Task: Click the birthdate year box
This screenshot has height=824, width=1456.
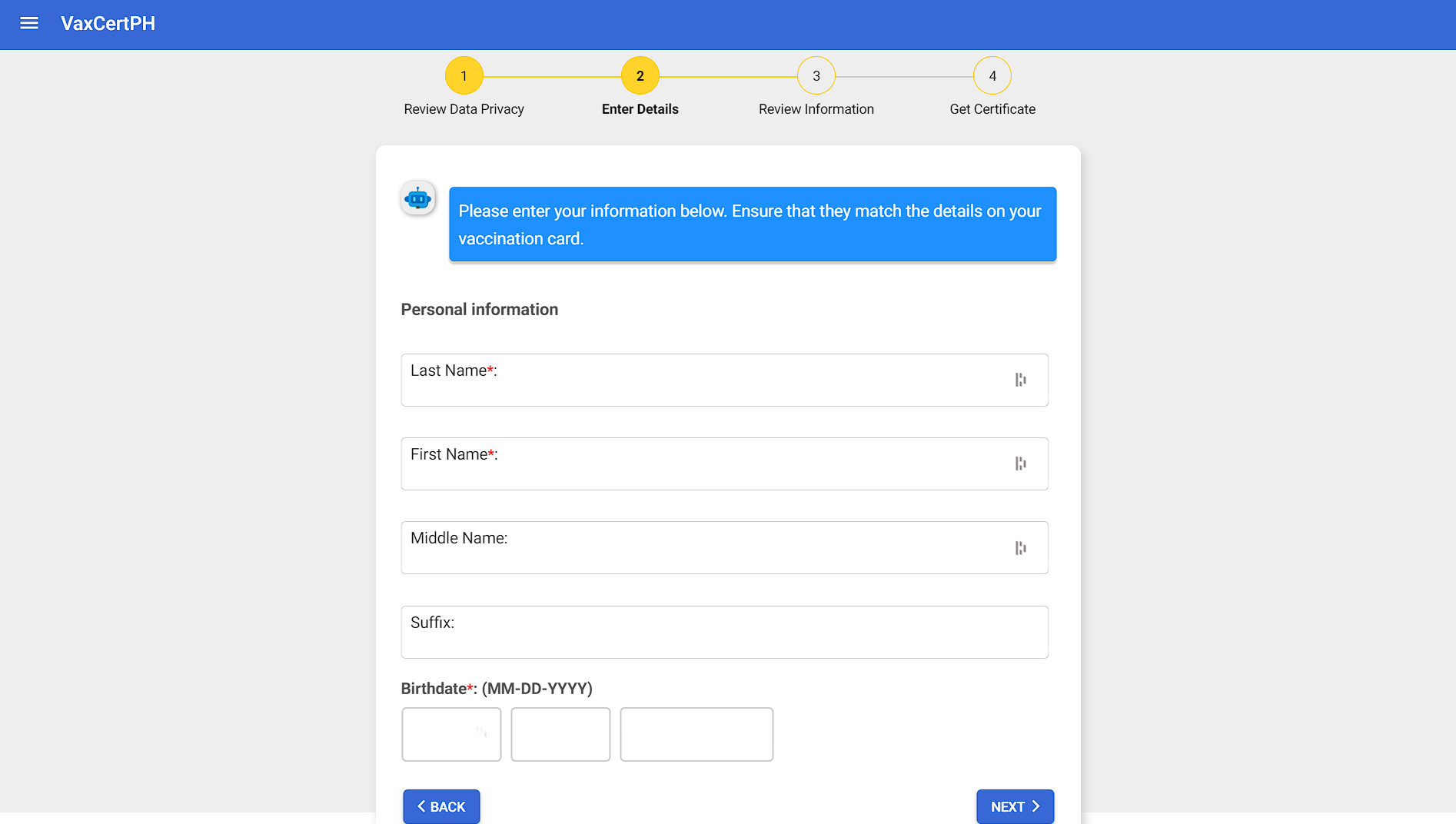Action: 696,734
